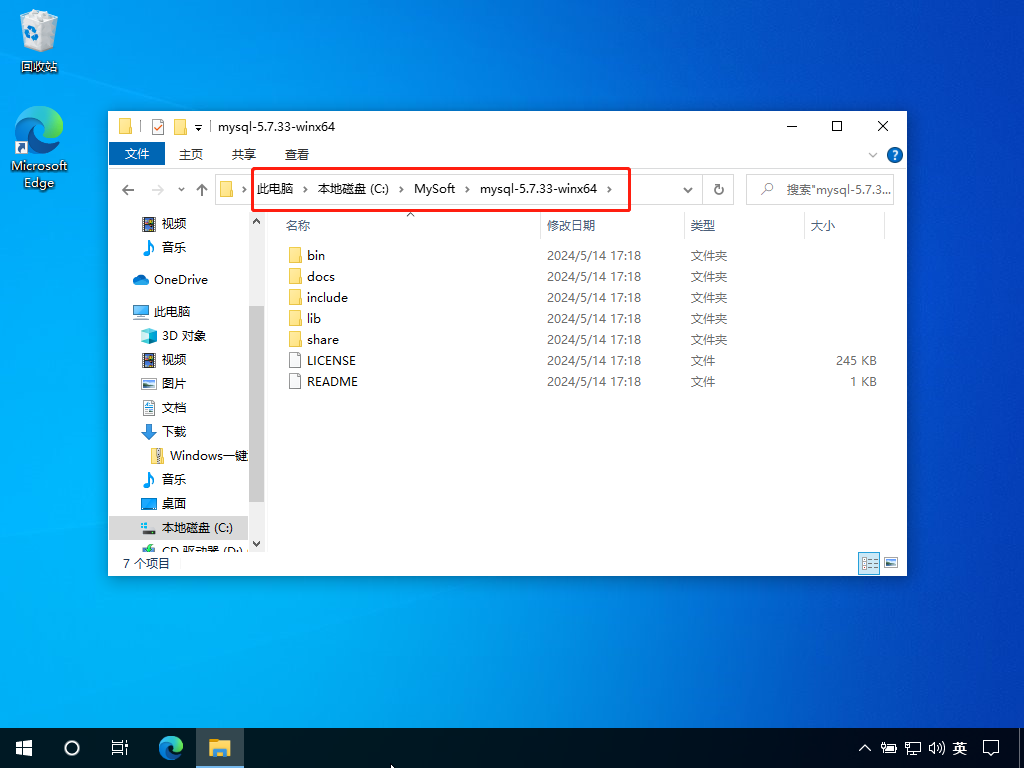This screenshot has width=1024, height=768.
Task: Open Task View on taskbar
Action: pyautogui.click(x=120, y=747)
